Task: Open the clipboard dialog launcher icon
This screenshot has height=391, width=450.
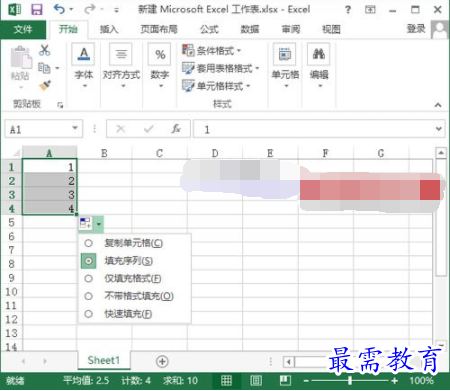Action: point(60,105)
